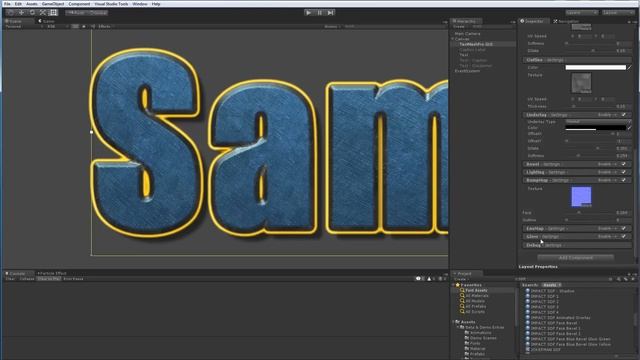Start Play mode with the Play button

(x=309, y=13)
